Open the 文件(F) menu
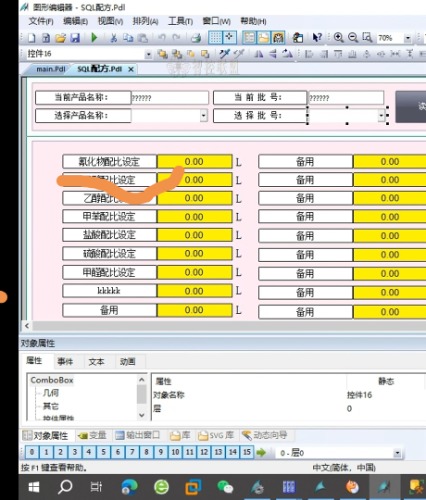This screenshot has height=500, width=426. coord(41,21)
